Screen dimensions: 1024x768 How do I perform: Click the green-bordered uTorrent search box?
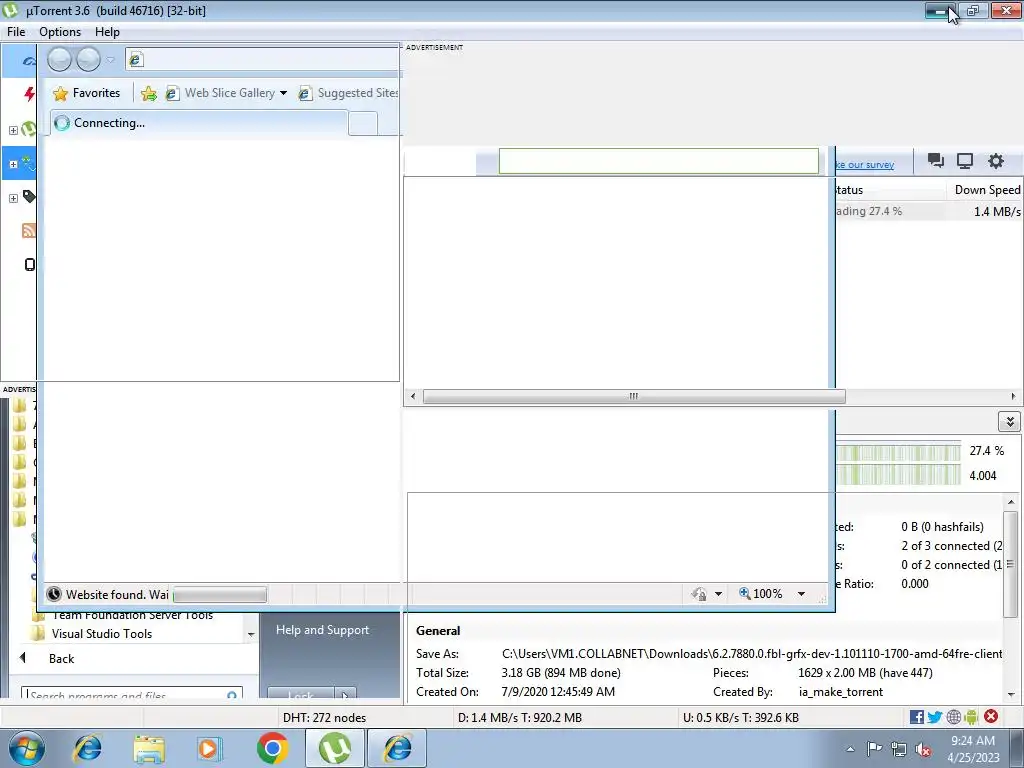click(x=658, y=161)
